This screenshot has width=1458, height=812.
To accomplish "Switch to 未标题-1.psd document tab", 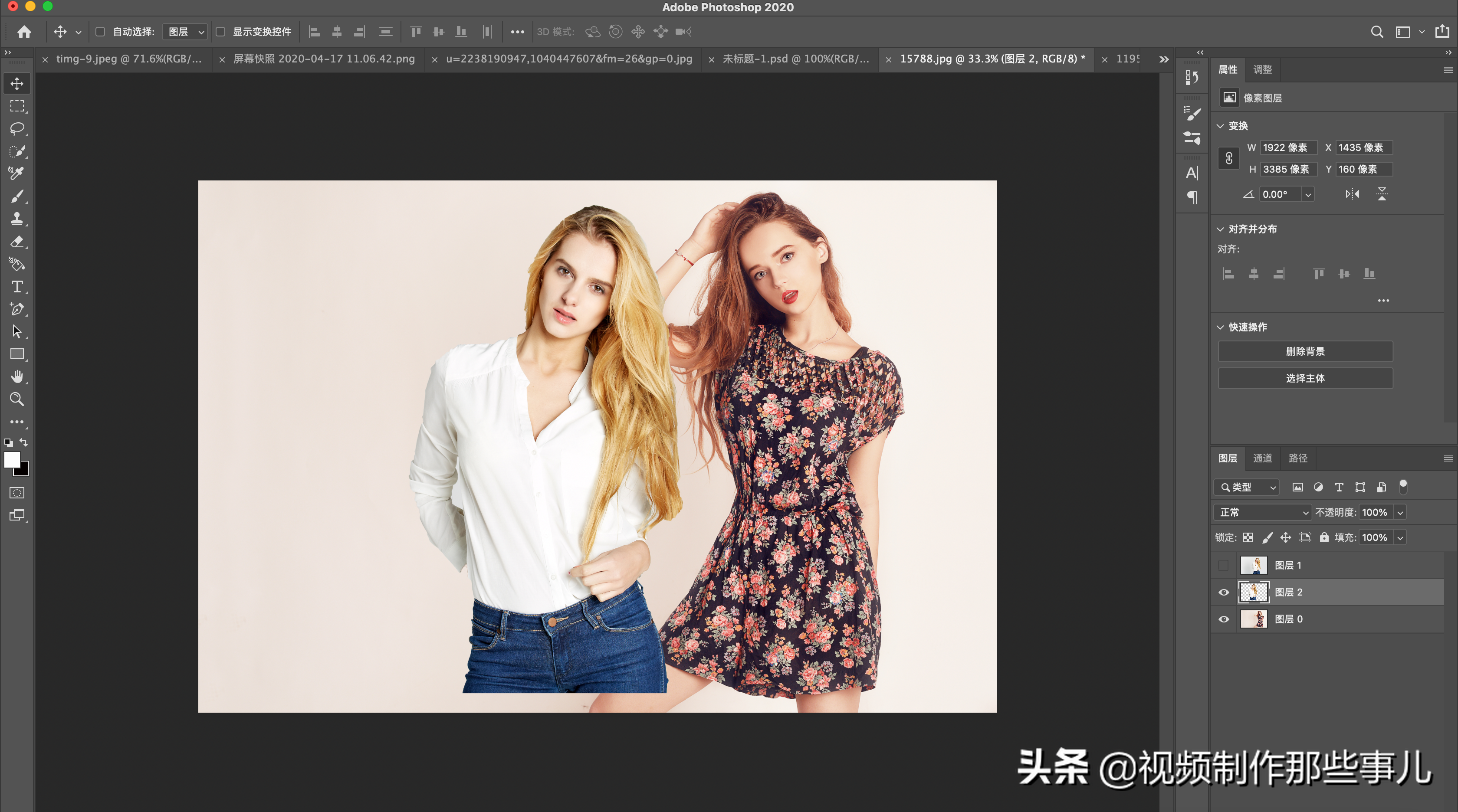I will 796,59.
